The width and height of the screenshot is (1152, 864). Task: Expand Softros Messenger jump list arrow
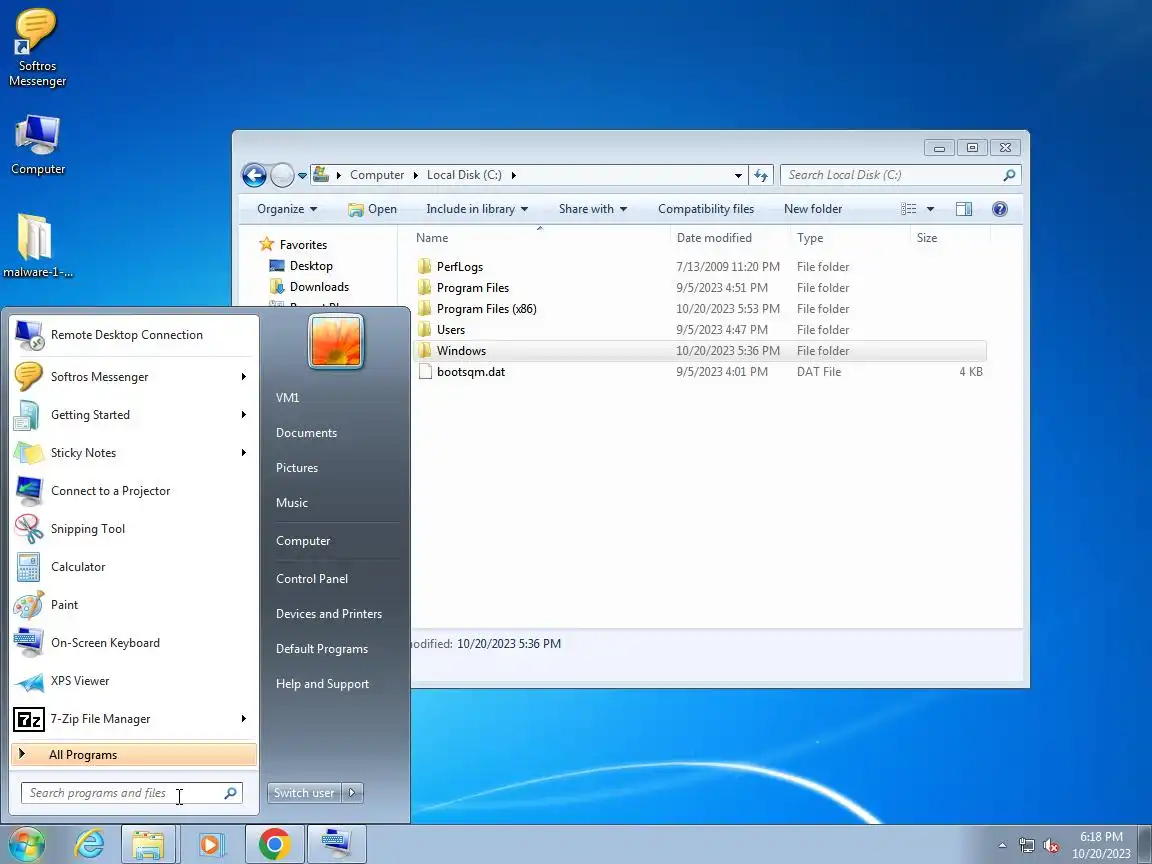click(244, 377)
